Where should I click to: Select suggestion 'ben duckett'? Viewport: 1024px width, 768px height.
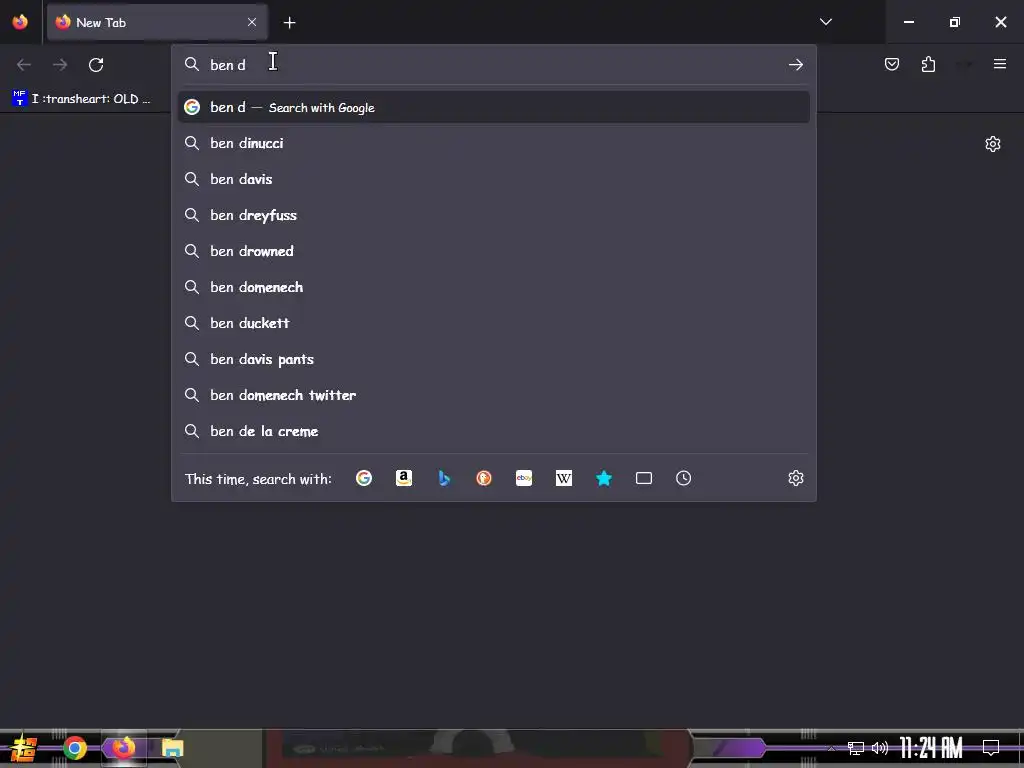[493, 323]
